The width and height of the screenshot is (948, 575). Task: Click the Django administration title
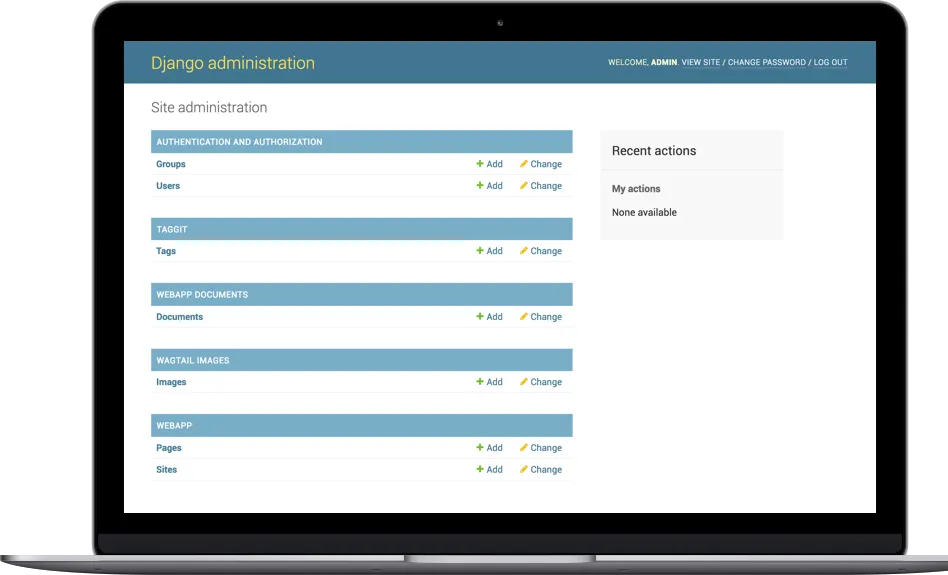pos(232,63)
